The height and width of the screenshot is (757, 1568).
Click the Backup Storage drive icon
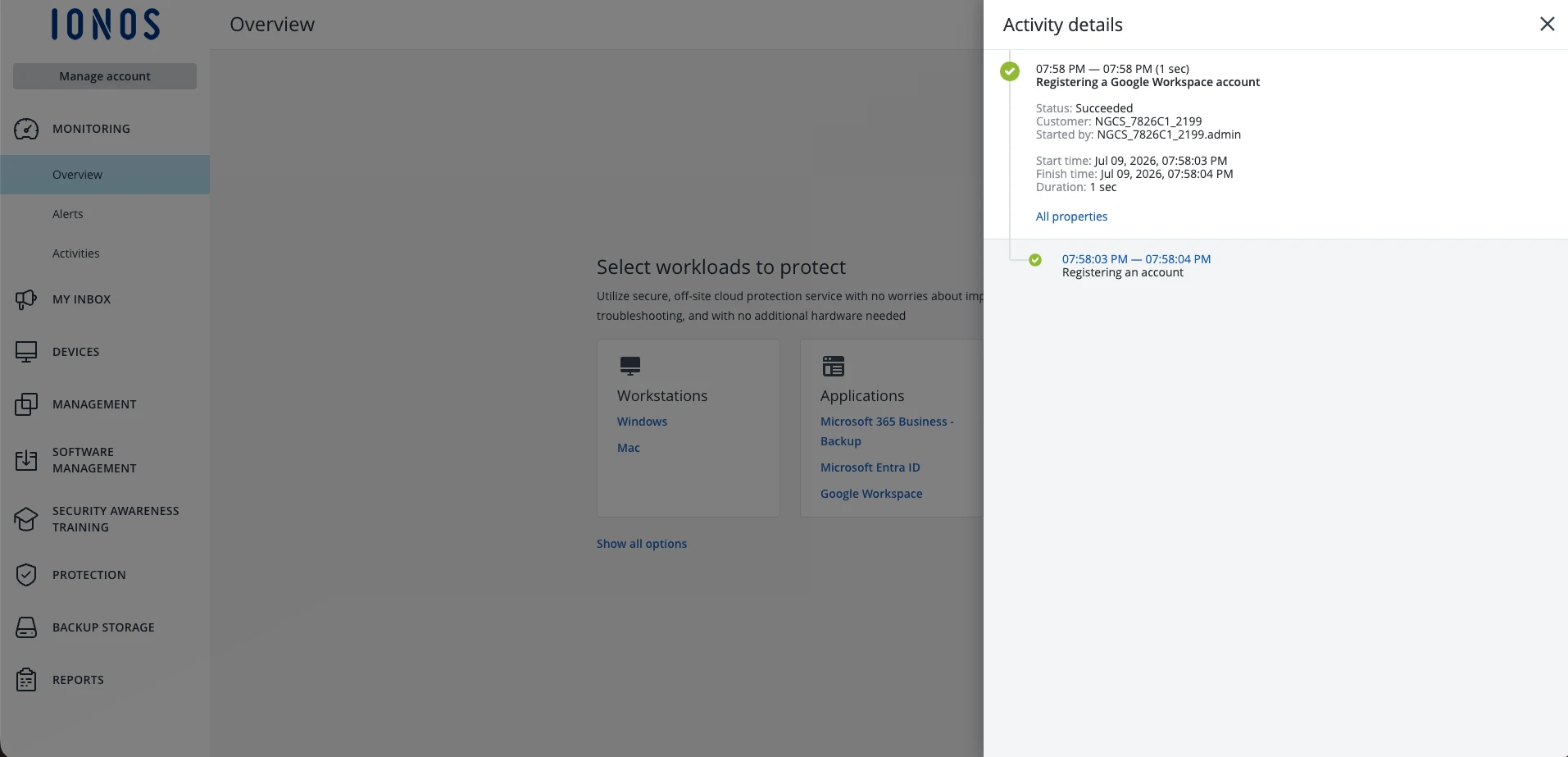[26, 627]
